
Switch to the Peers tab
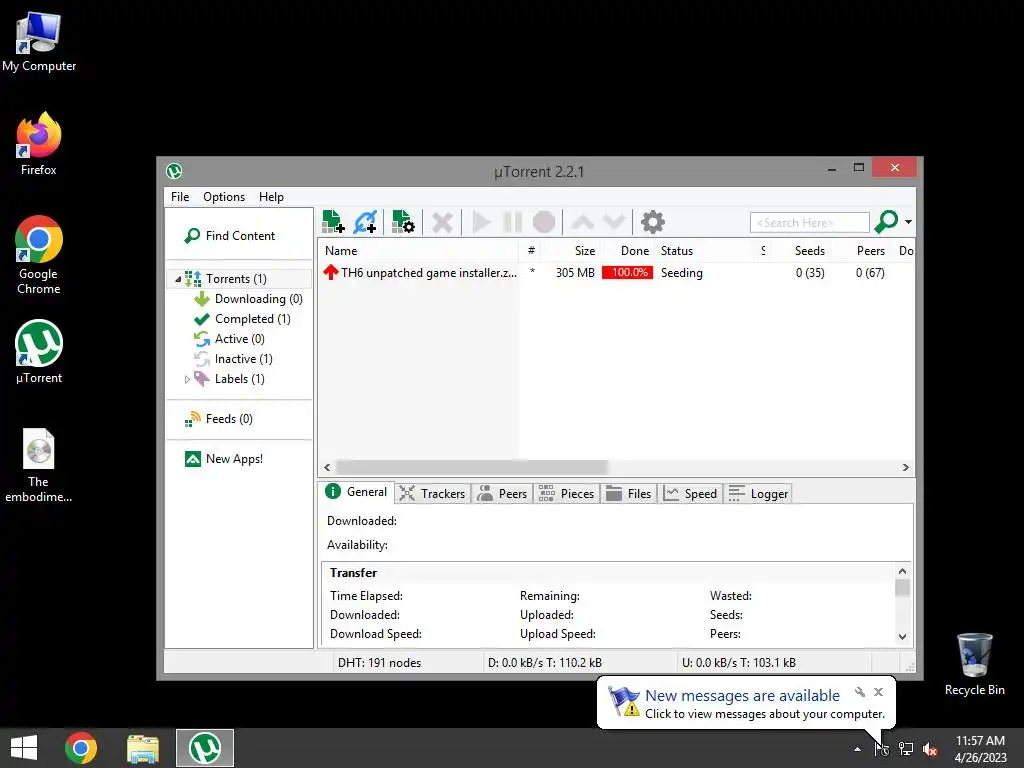(502, 494)
